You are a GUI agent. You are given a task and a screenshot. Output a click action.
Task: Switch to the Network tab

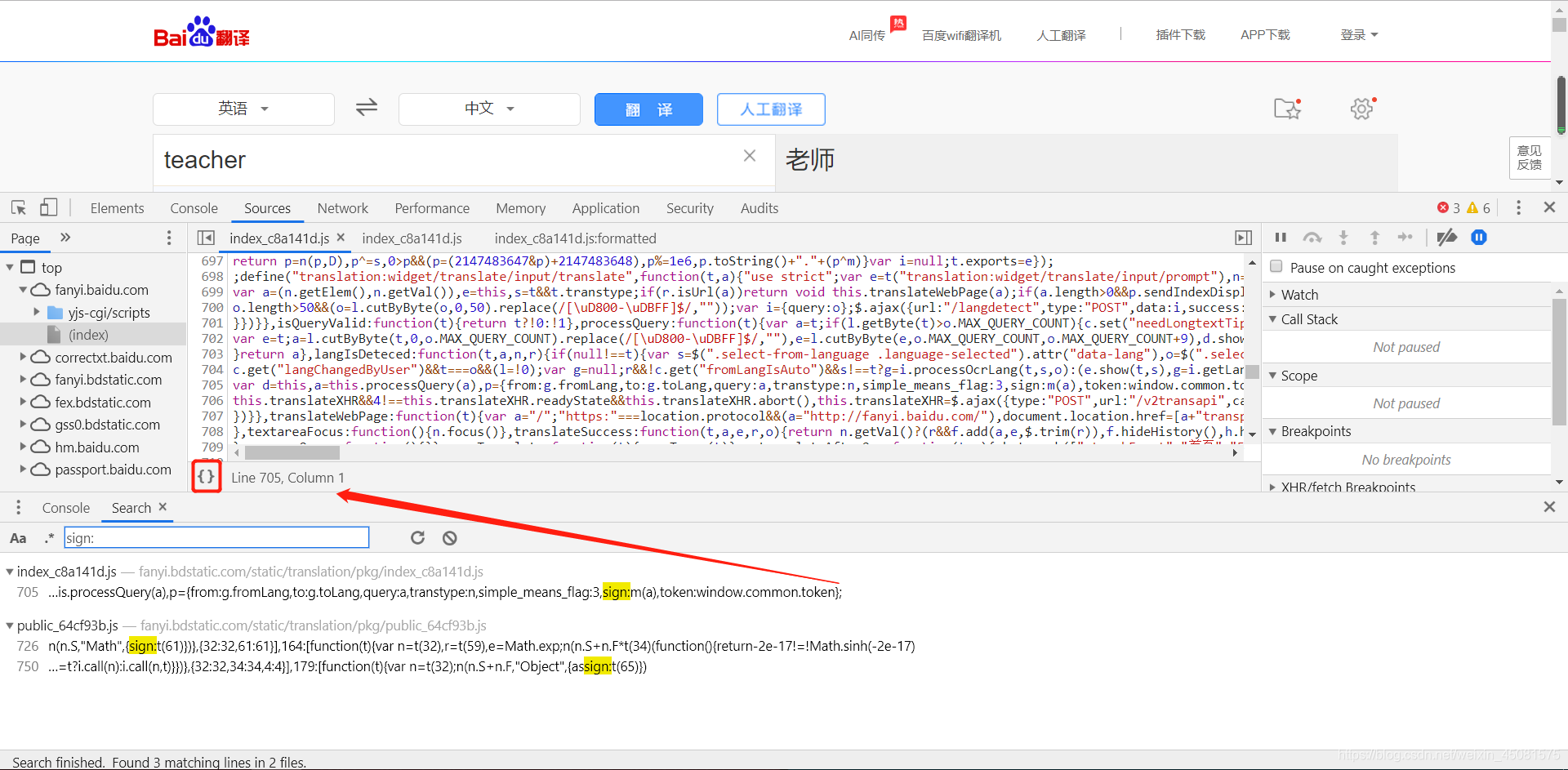[343, 208]
